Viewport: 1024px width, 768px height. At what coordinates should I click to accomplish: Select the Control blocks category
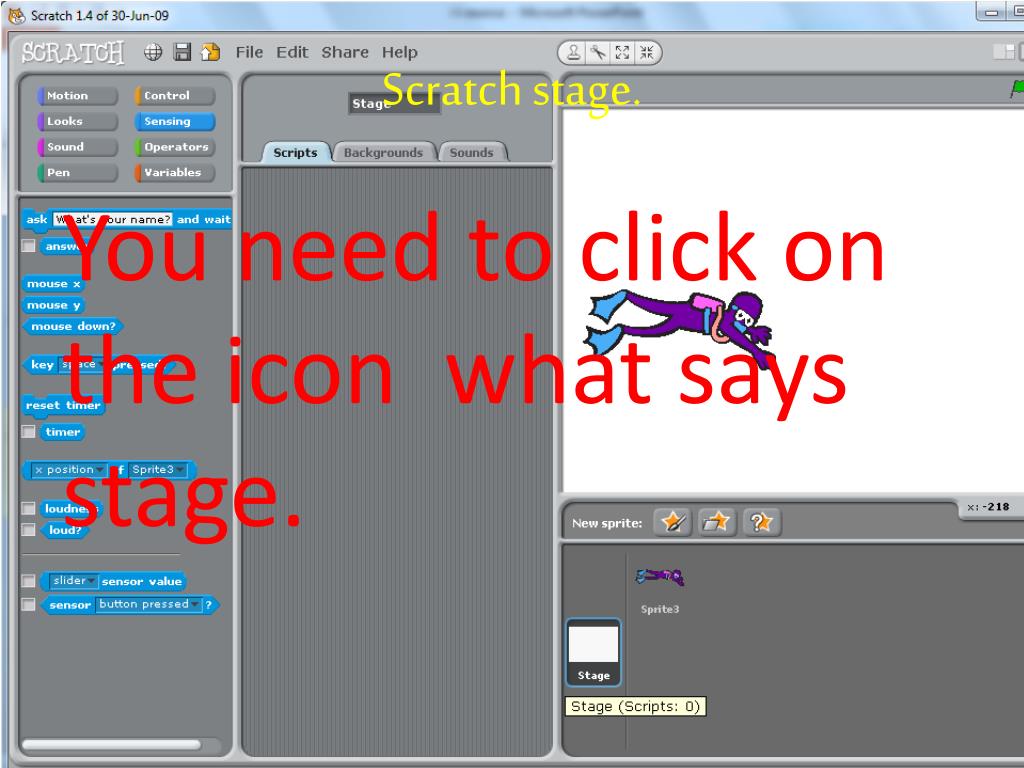[174, 95]
